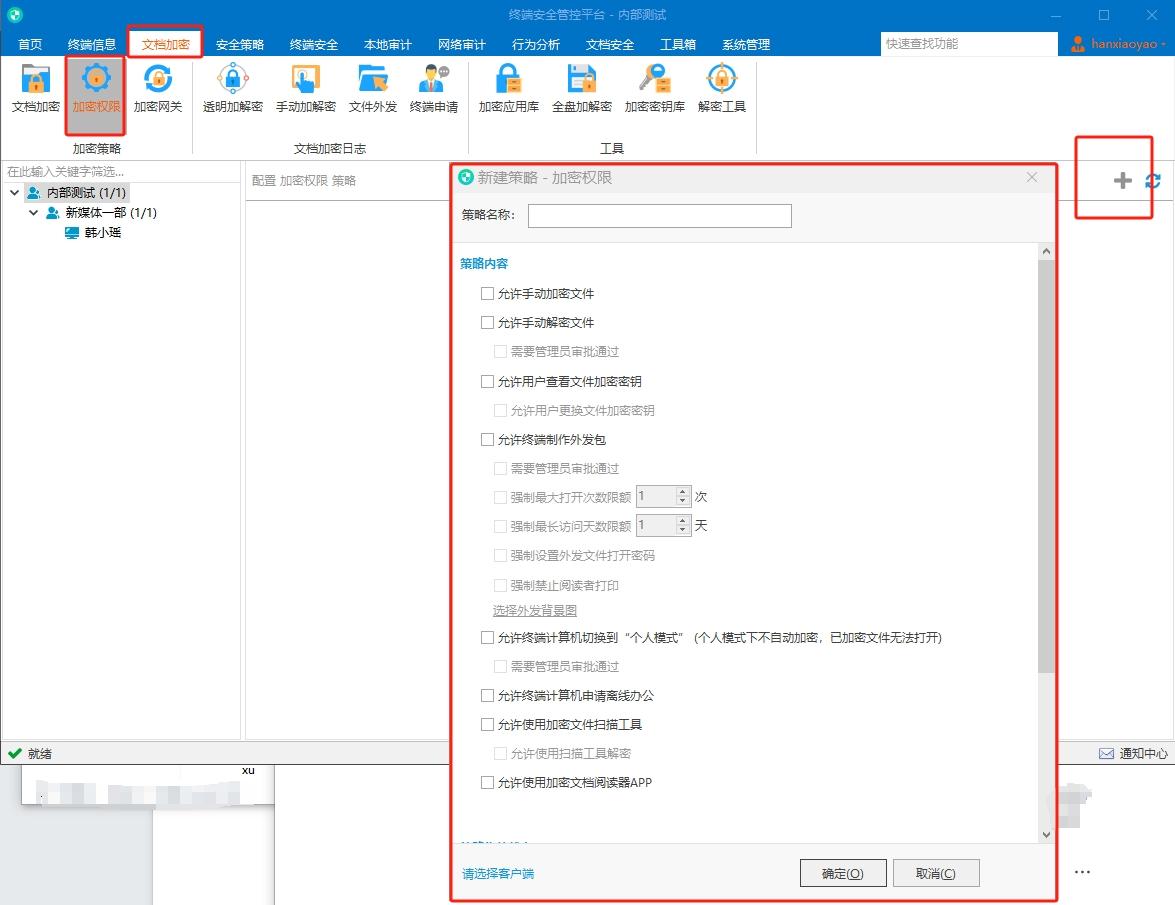Check 允许终端计算机申请离线办公
This screenshot has height=905, width=1175.
click(x=487, y=695)
